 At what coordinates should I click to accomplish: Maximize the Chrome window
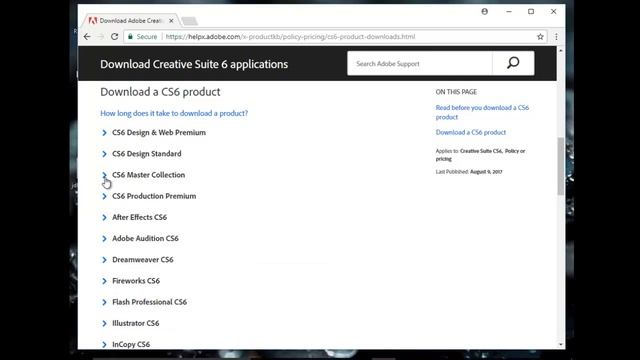531,11
